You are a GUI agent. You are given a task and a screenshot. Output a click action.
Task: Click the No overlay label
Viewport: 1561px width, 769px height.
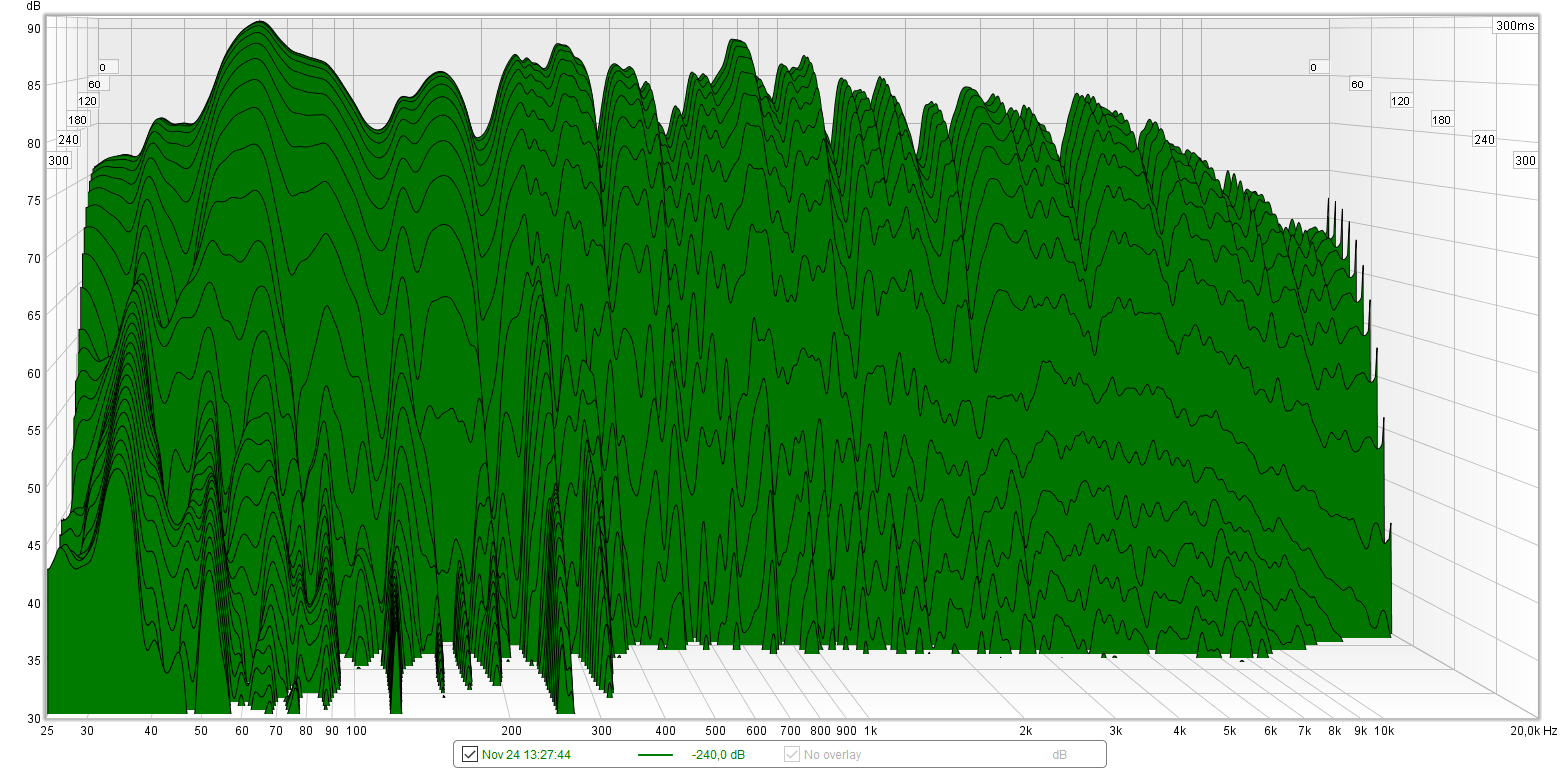pos(832,755)
